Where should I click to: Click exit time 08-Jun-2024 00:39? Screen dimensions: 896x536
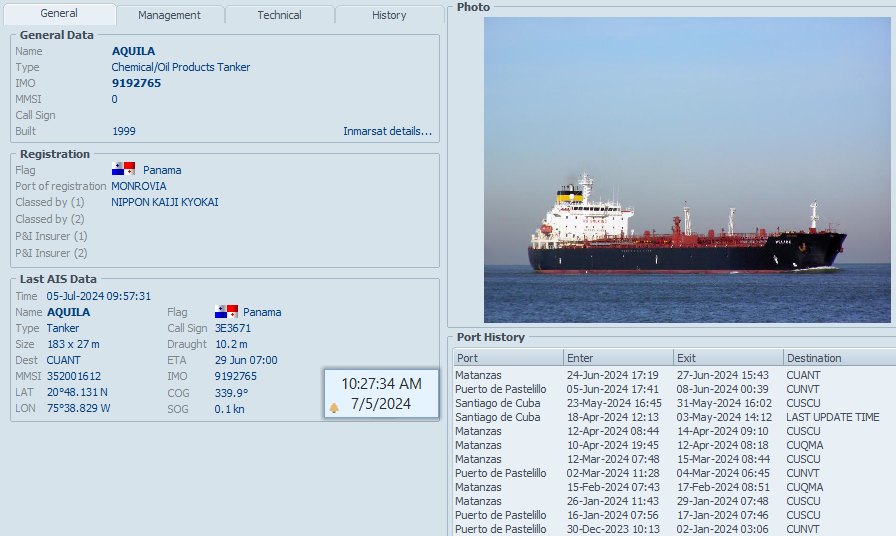click(723, 389)
